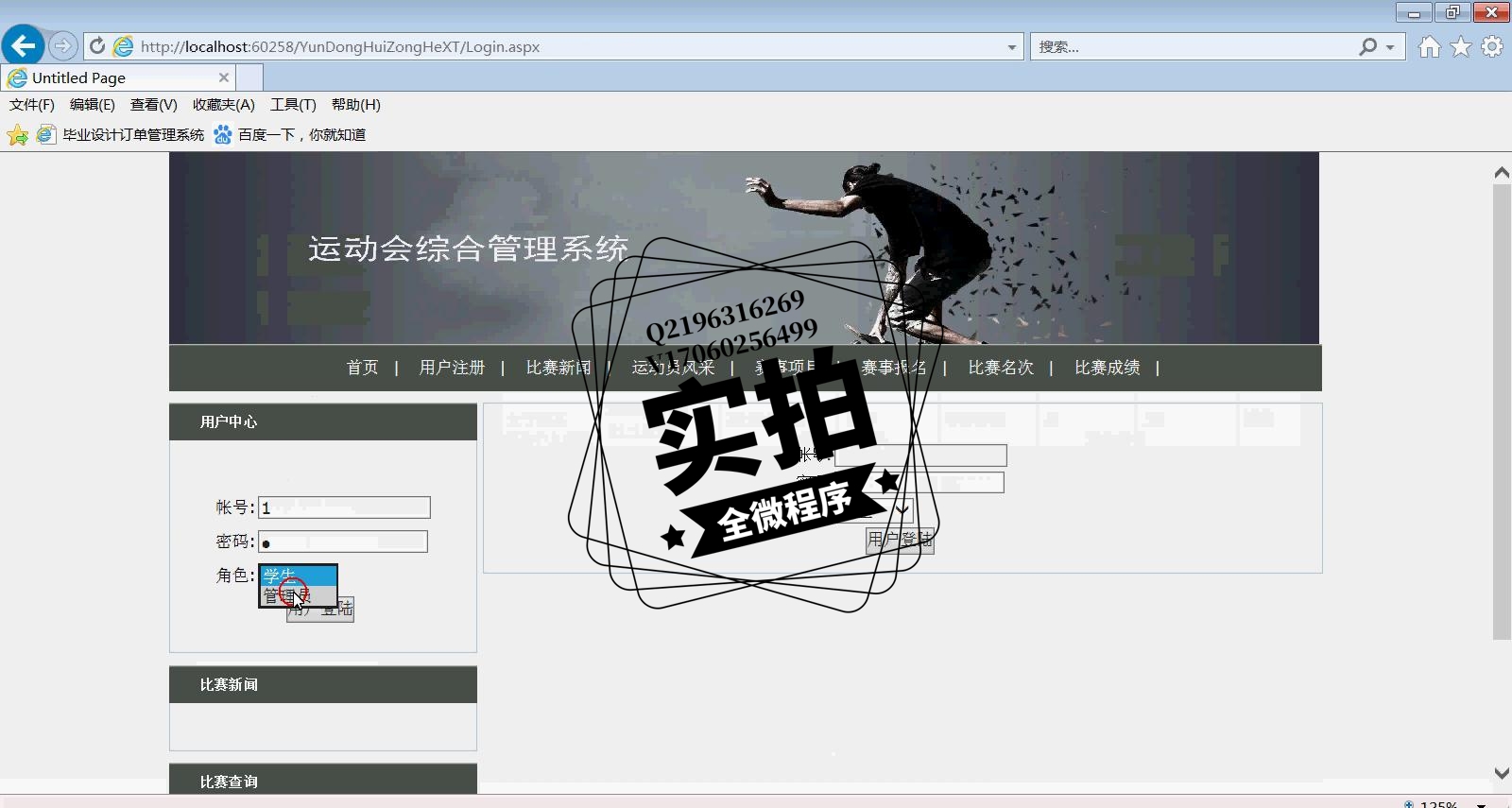Open the 查看(V) menu
Image resolution: width=1512 pixels, height=808 pixels.
tap(154, 105)
